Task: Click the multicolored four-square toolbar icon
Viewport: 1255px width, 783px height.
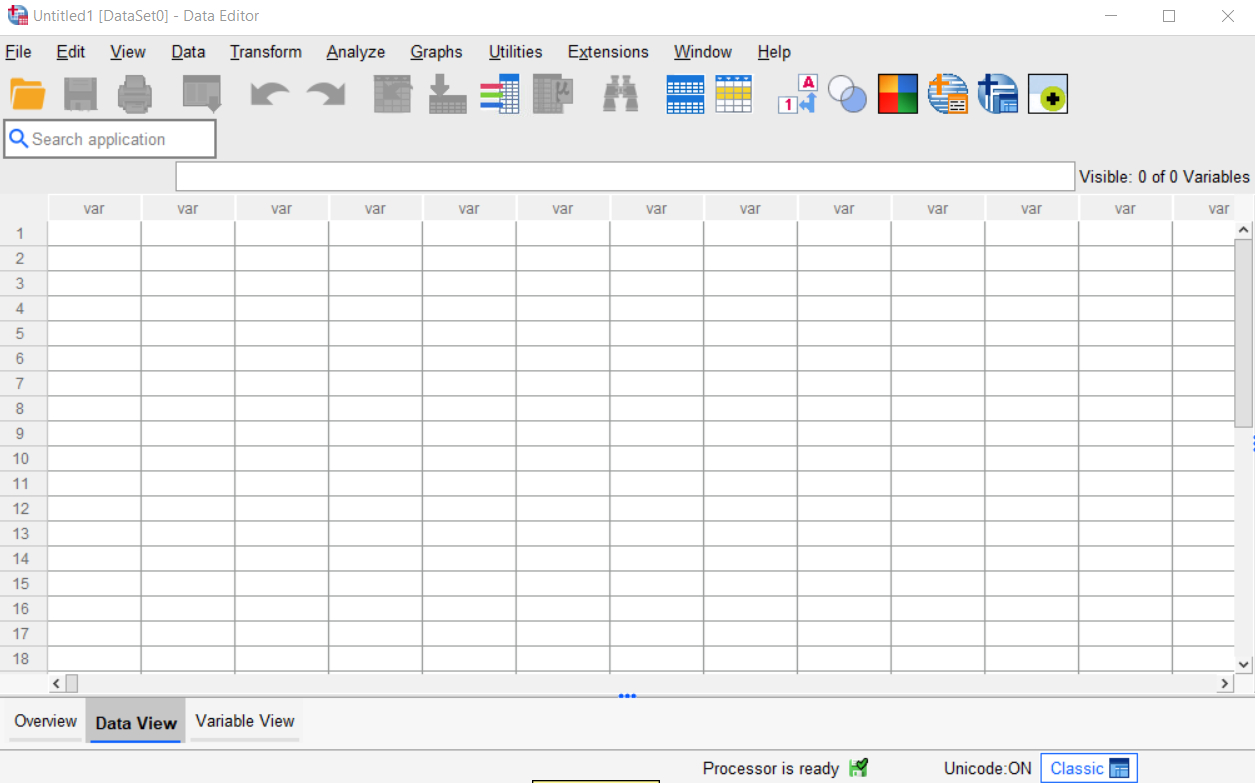Action: [x=897, y=94]
